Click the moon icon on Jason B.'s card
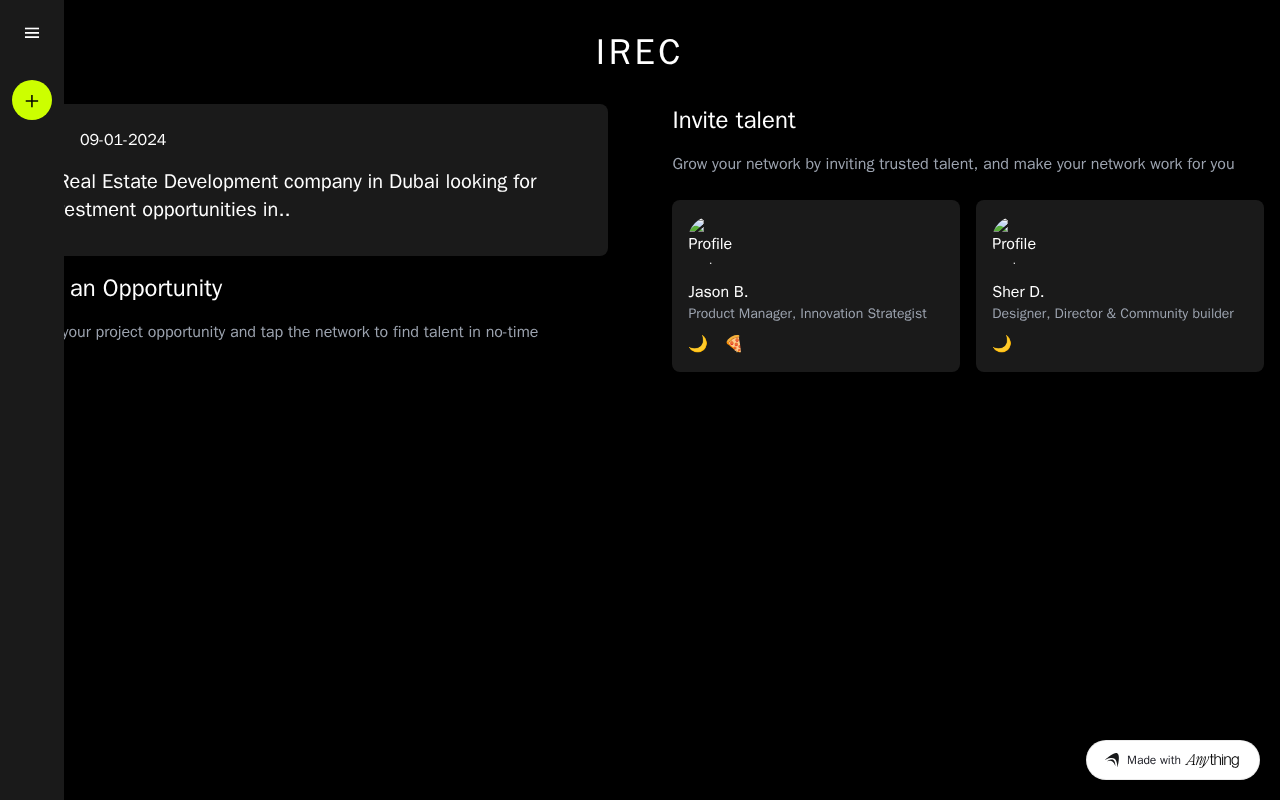 [x=698, y=344]
